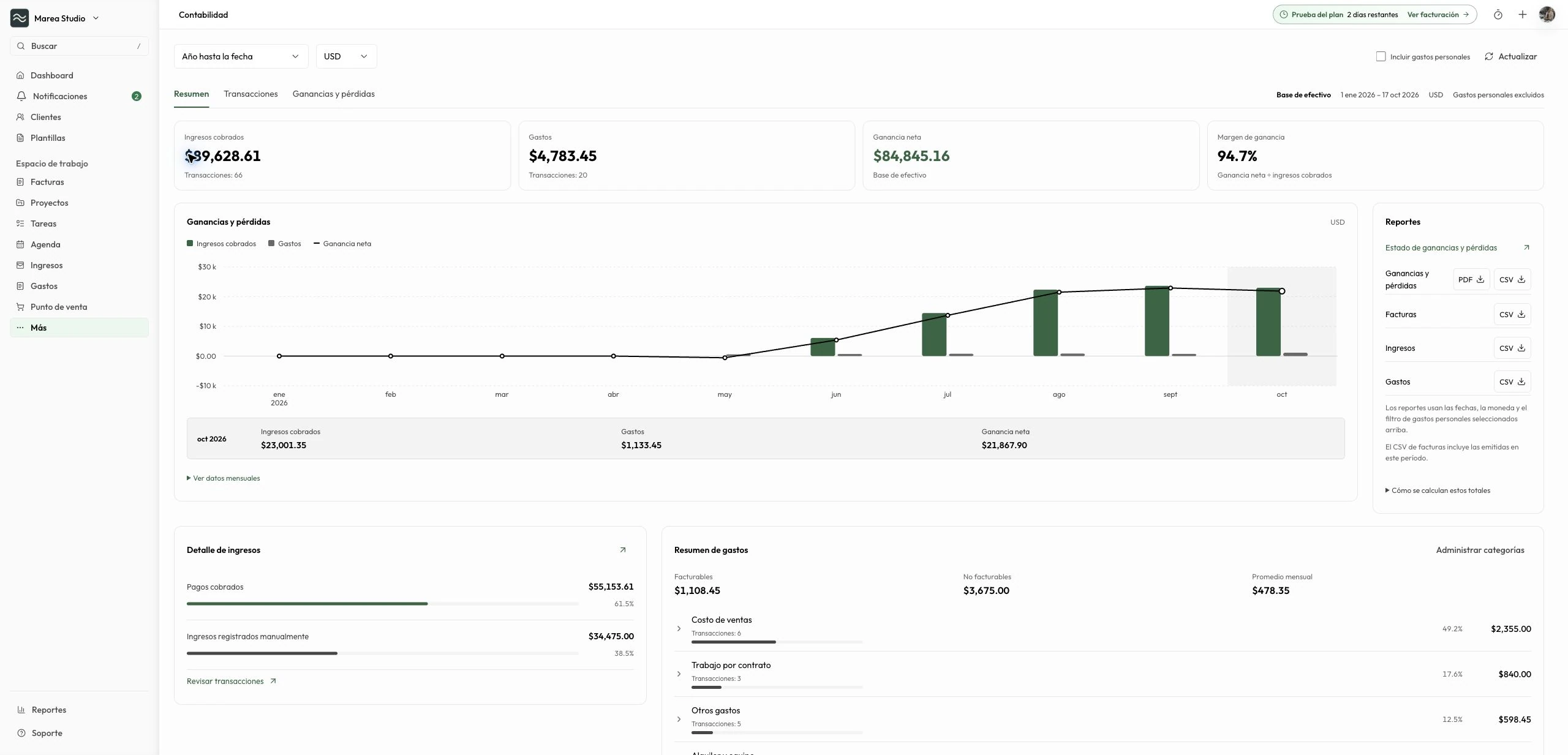Open Detalle de ingresos arrow icon
The height and width of the screenshot is (755, 1568).
623,550
